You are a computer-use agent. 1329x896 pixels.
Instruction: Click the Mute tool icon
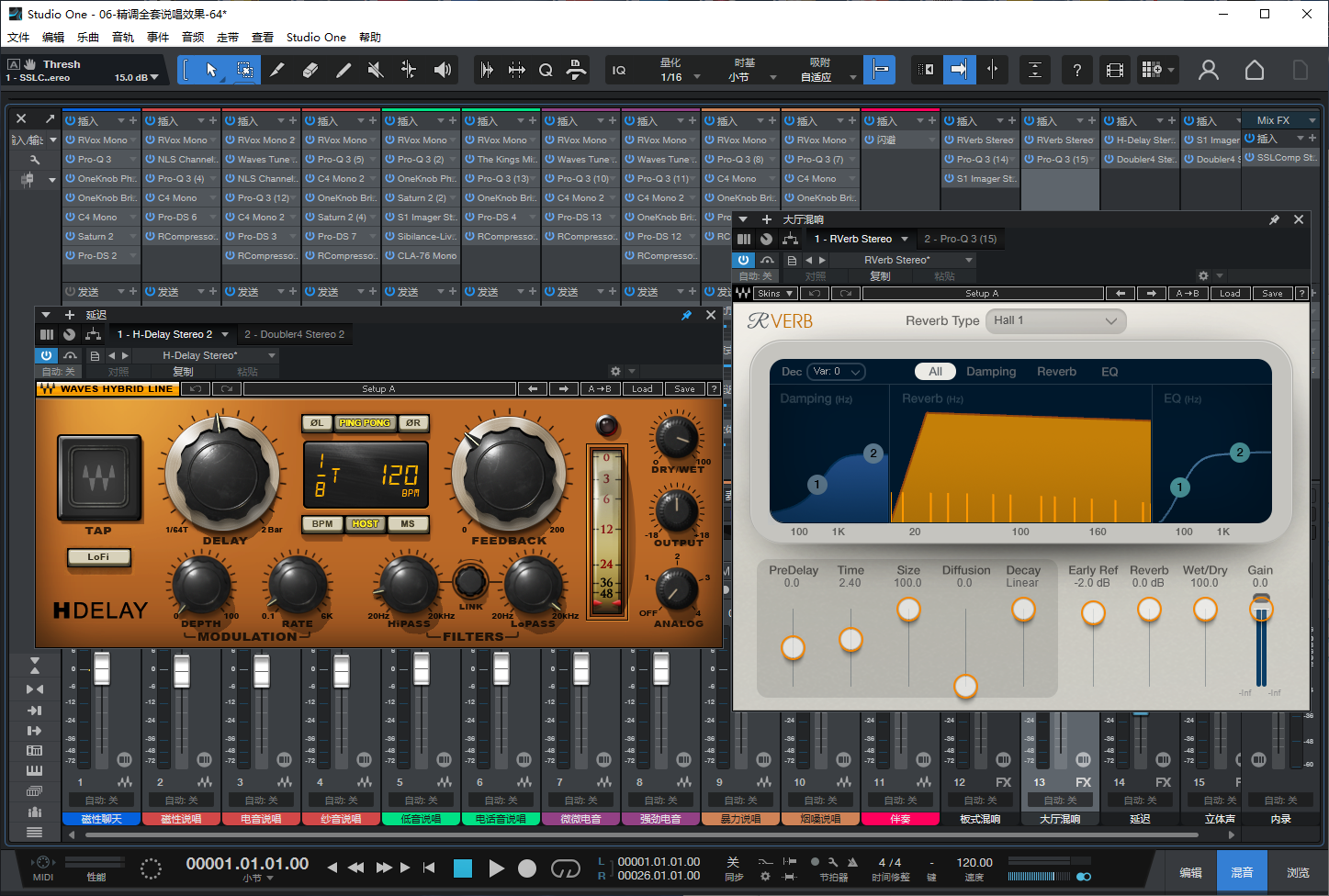point(376,70)
